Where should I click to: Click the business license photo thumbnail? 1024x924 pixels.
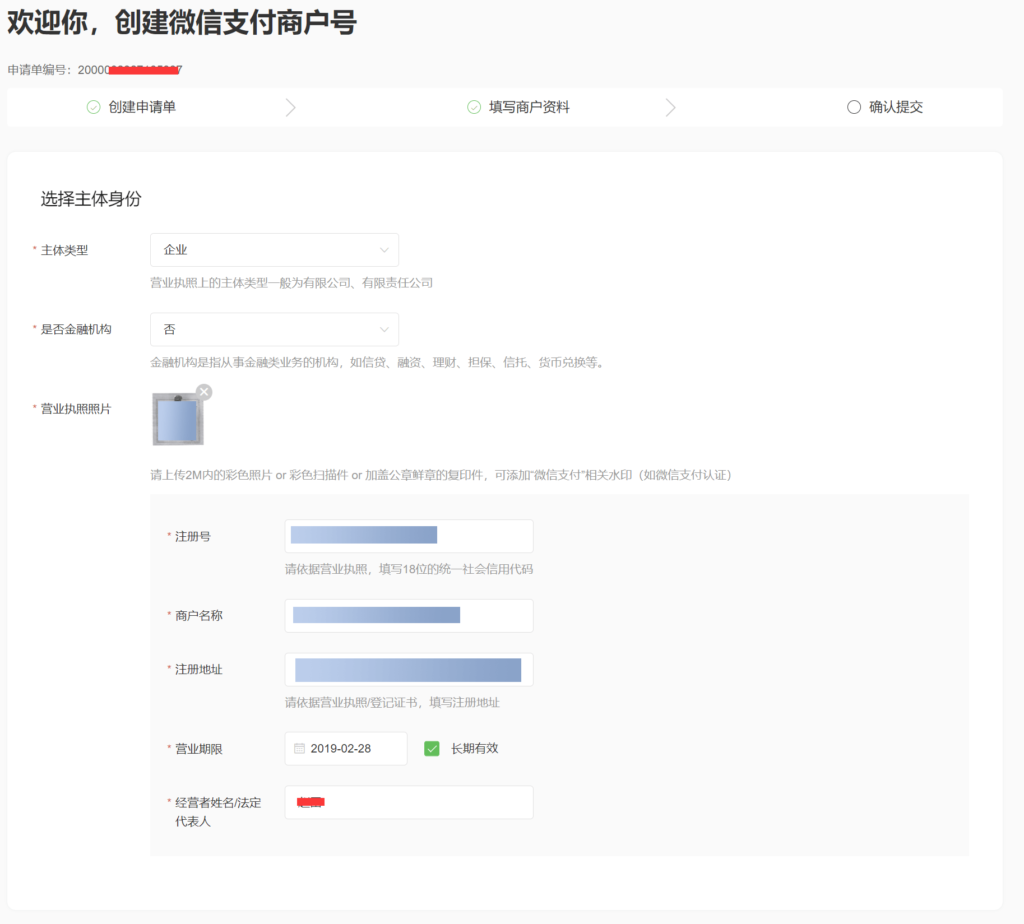coord(178,419)
